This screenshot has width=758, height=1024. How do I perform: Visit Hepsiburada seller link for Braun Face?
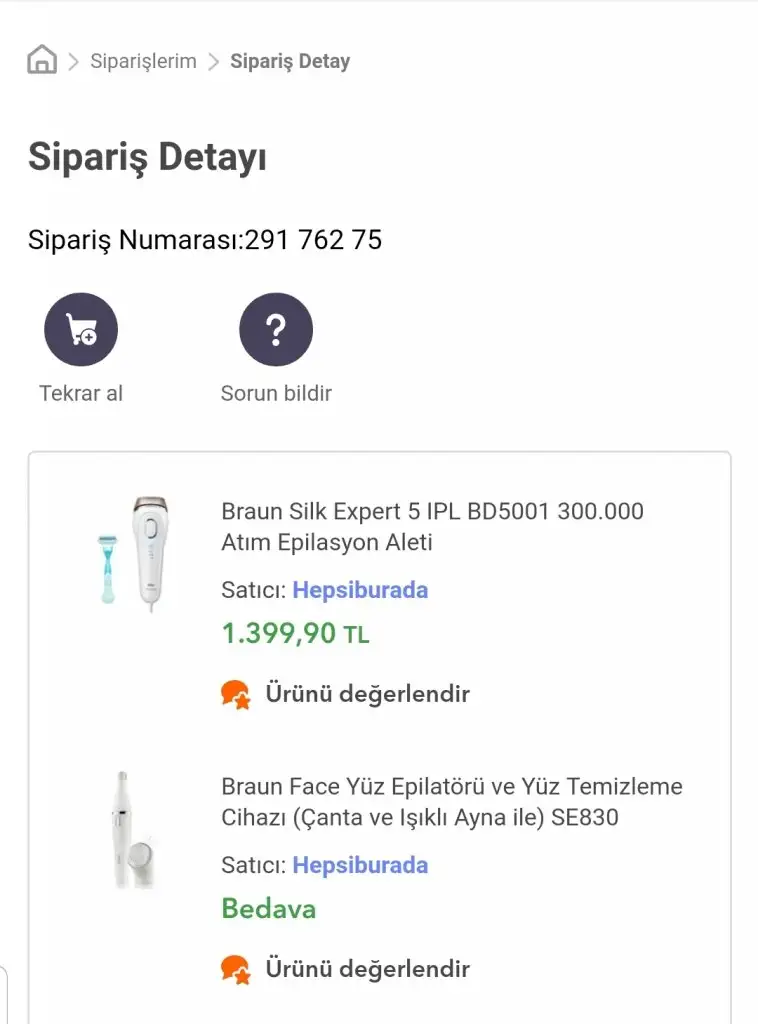pos(360,865)
